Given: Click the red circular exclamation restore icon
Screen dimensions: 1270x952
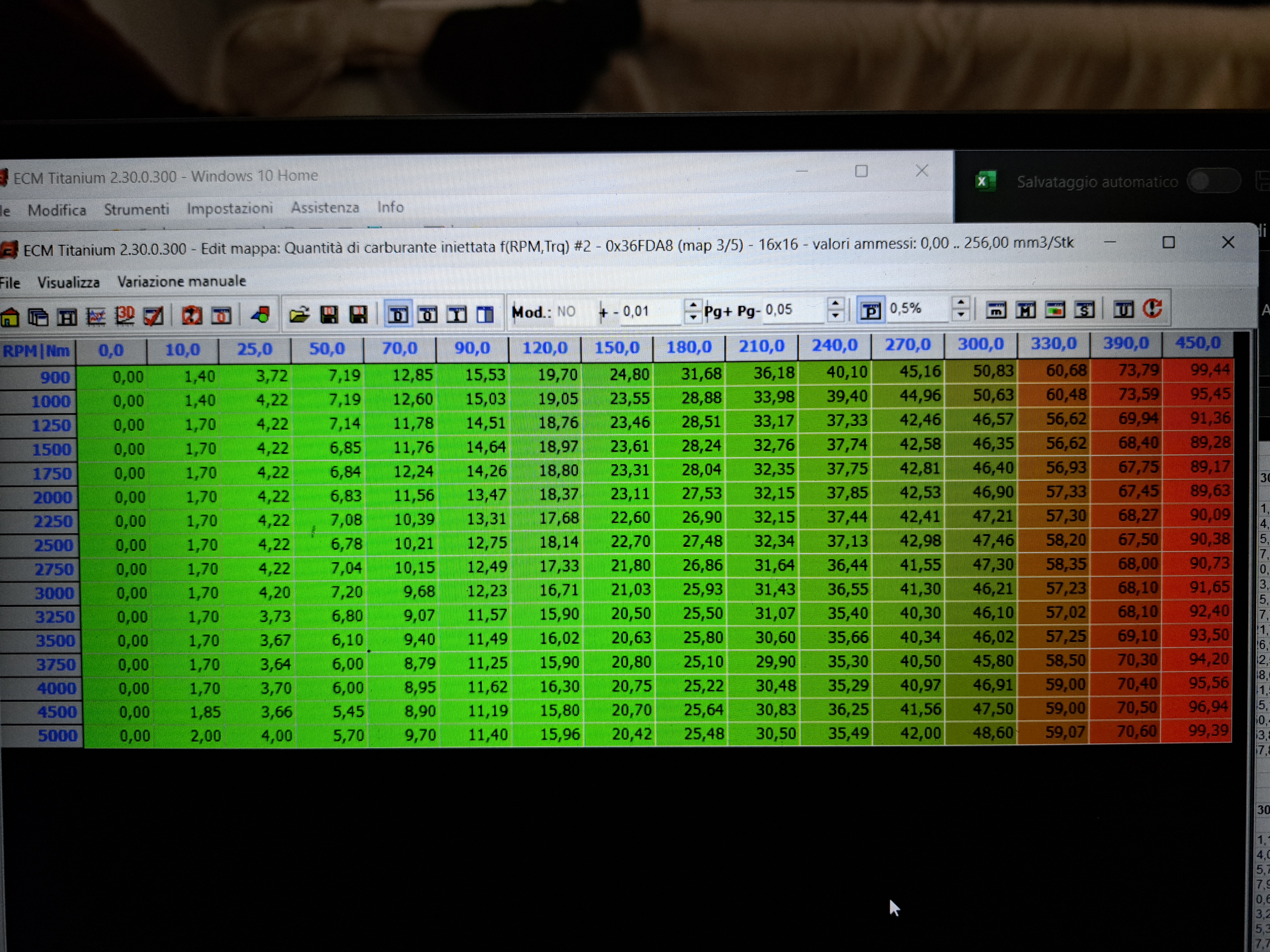Looking at the screenshot, I should pyautogui.click(x=1152, y=309).
